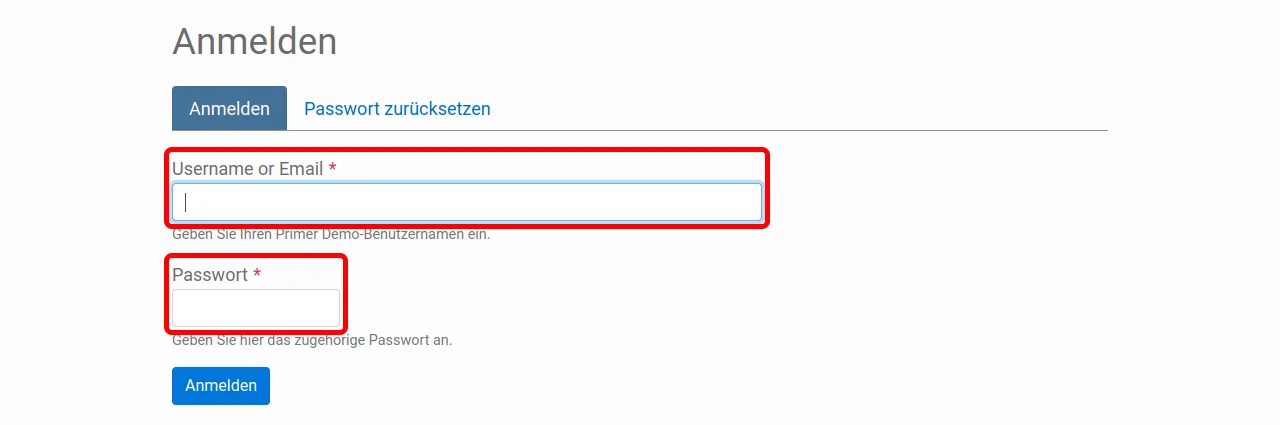Click the red asterisk beside Passwort label
1280x425 pixels.
click(x=257, y=274)
